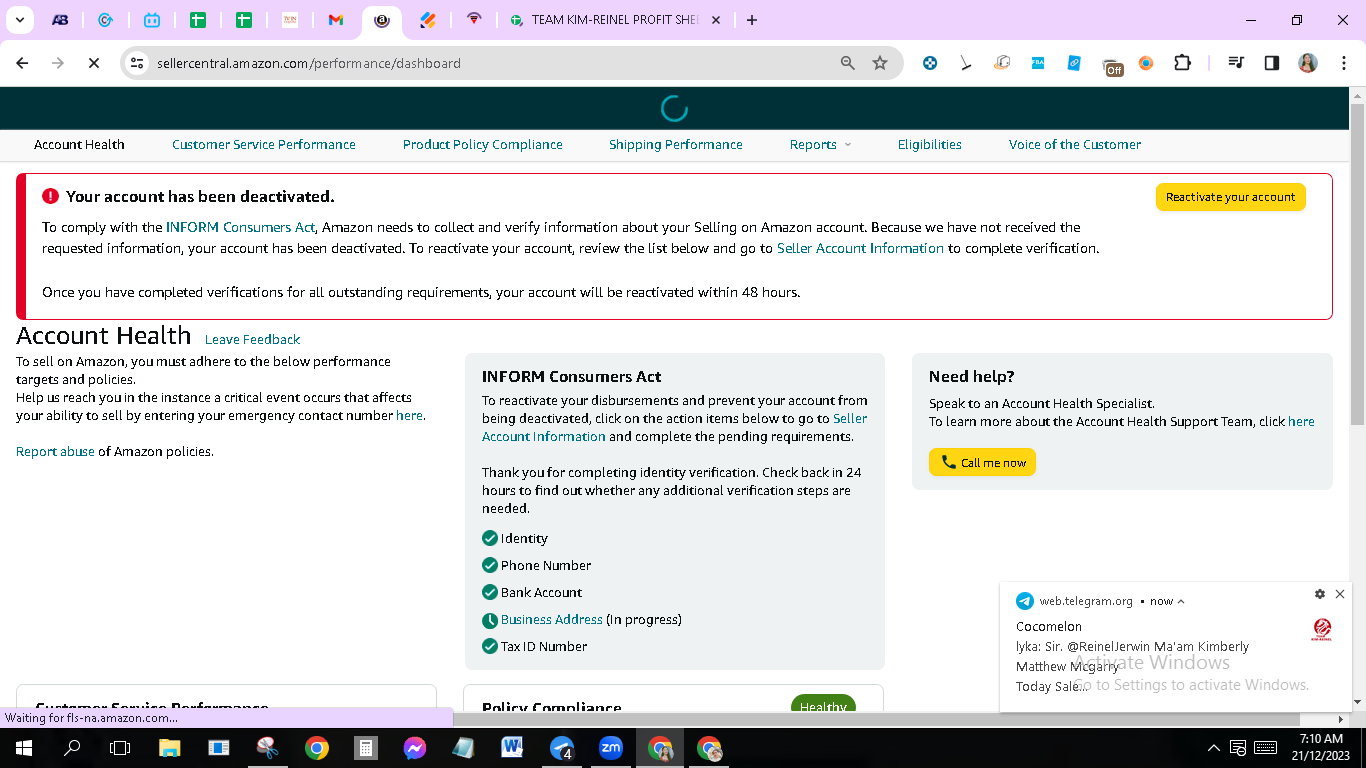Open Zoom from the taskbar
Viewport: 1366px width, 768px height.
pyautogui.click(x=610, y=748)
